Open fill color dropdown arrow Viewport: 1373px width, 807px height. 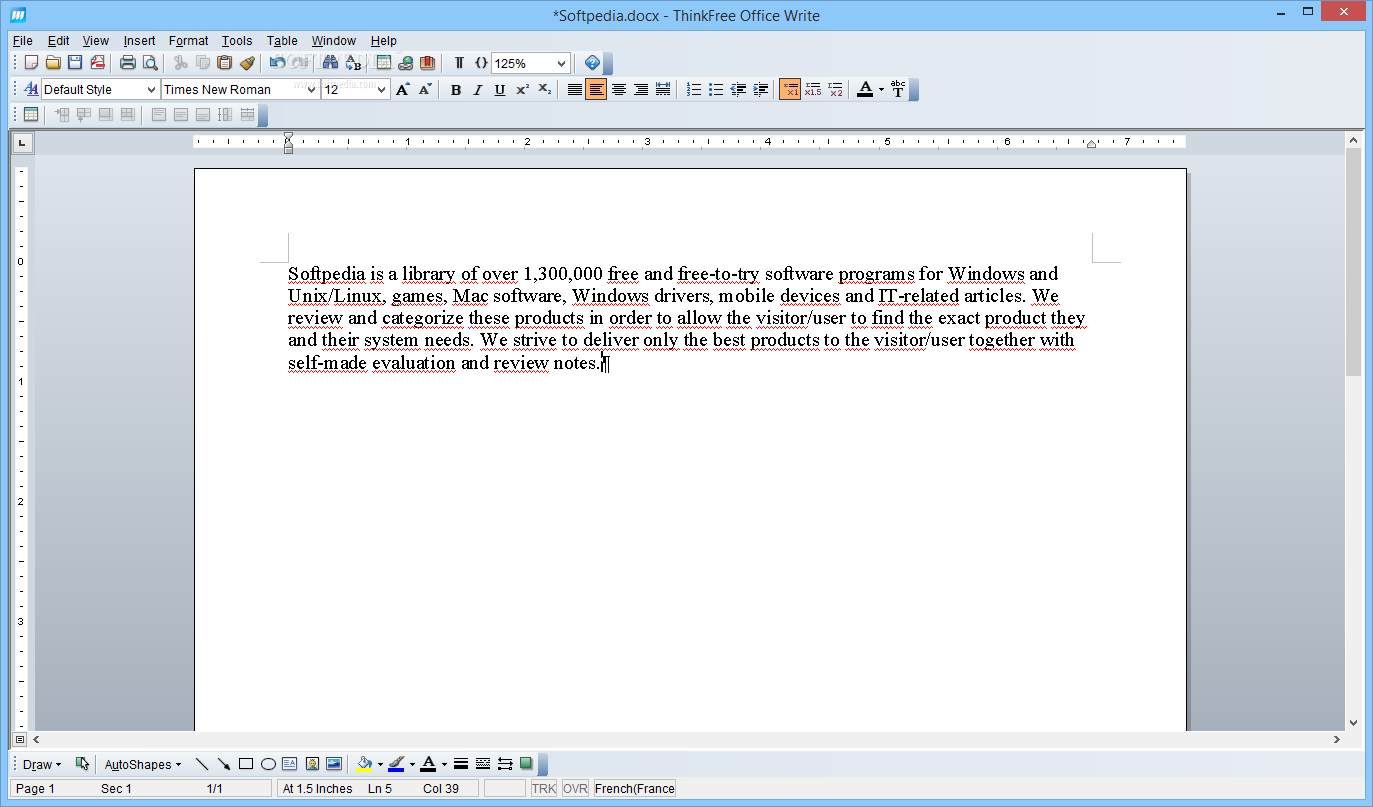[380, 764]
